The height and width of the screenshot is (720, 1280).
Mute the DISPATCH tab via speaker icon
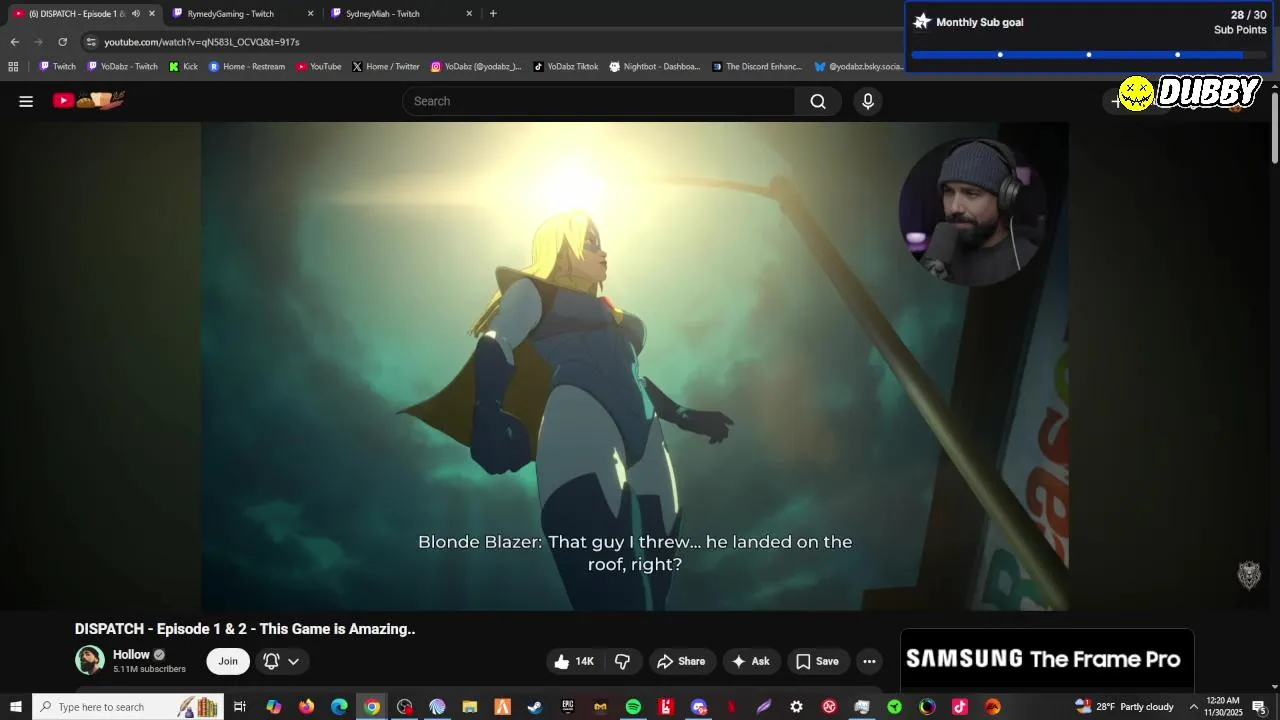pos(136,14)
